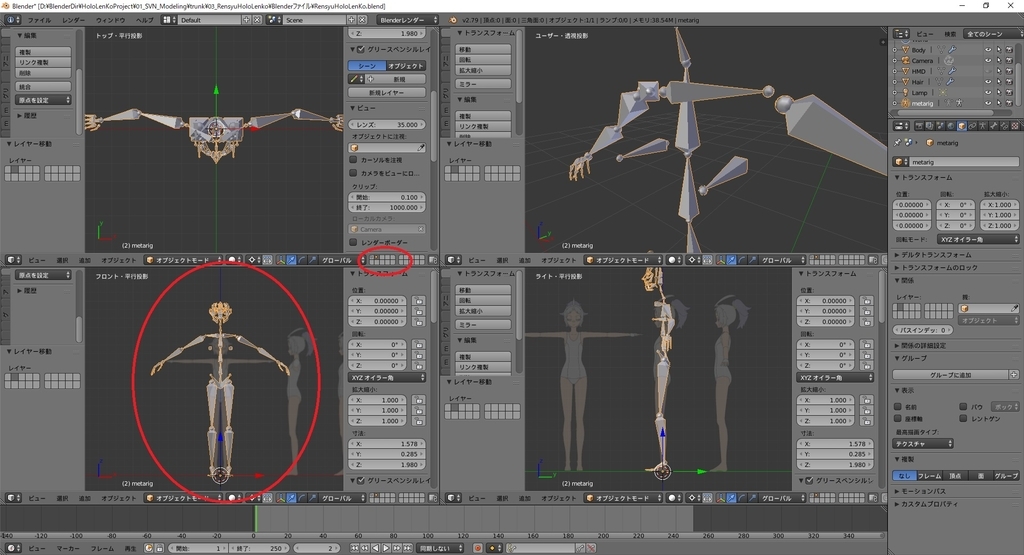
Task: Click the 新規レイヤー button
Action: tap(387, 93)
